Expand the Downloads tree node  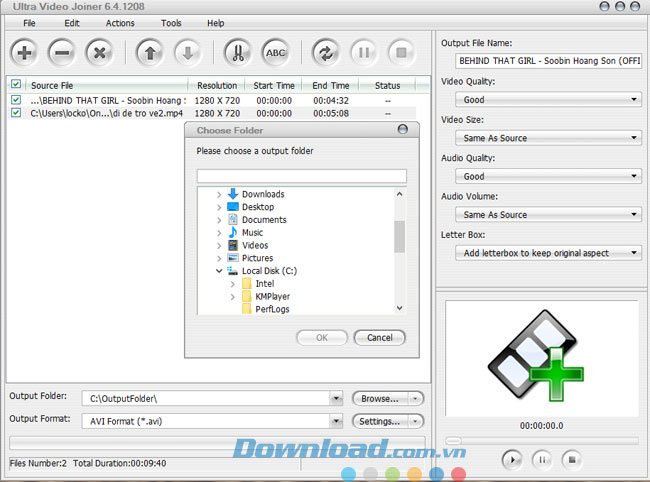(219, 194)
